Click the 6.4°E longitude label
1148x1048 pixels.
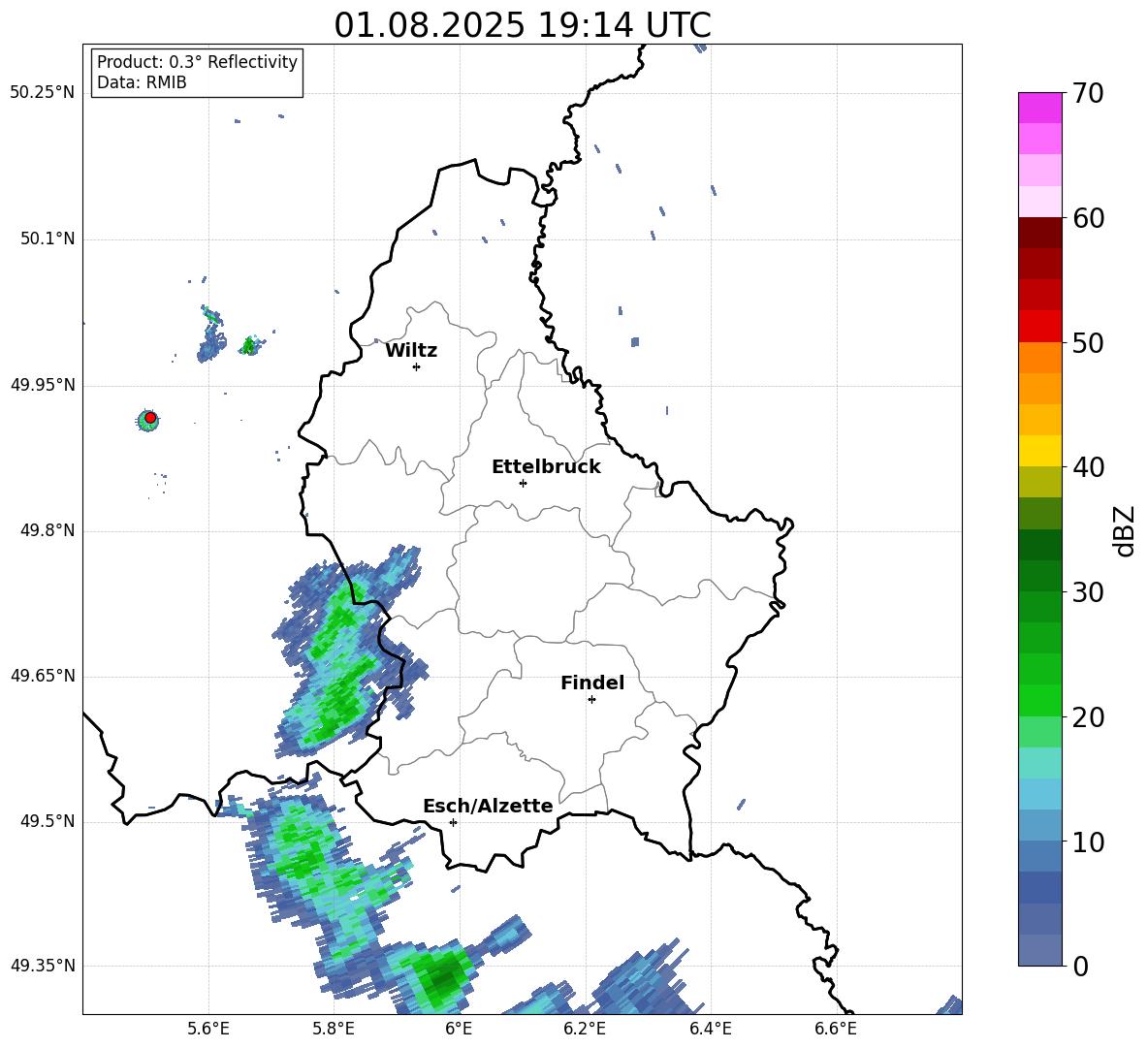click(x=710, y=1029)
